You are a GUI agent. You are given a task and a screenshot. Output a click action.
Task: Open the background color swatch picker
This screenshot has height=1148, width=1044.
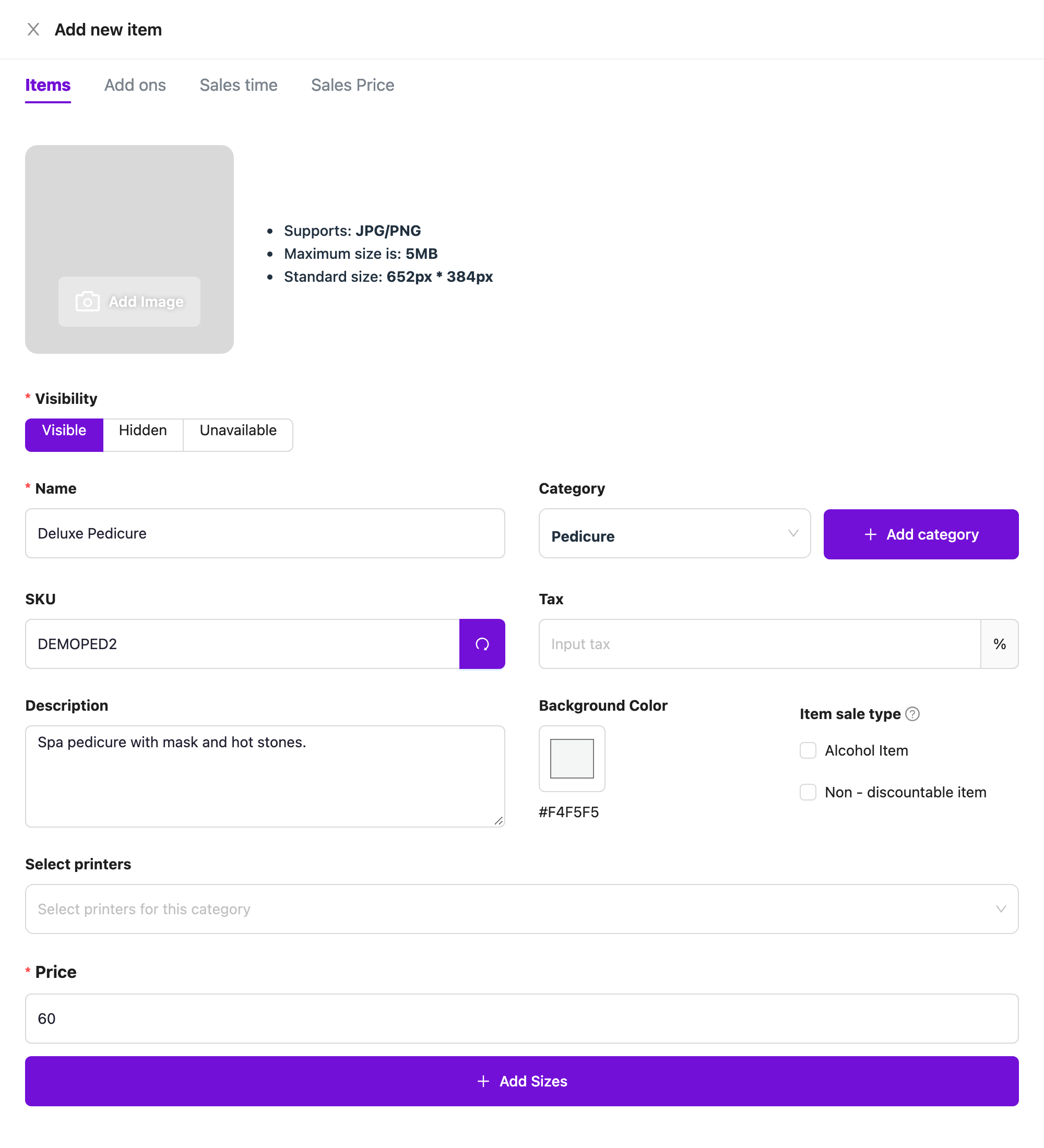(x=572, y=759)
